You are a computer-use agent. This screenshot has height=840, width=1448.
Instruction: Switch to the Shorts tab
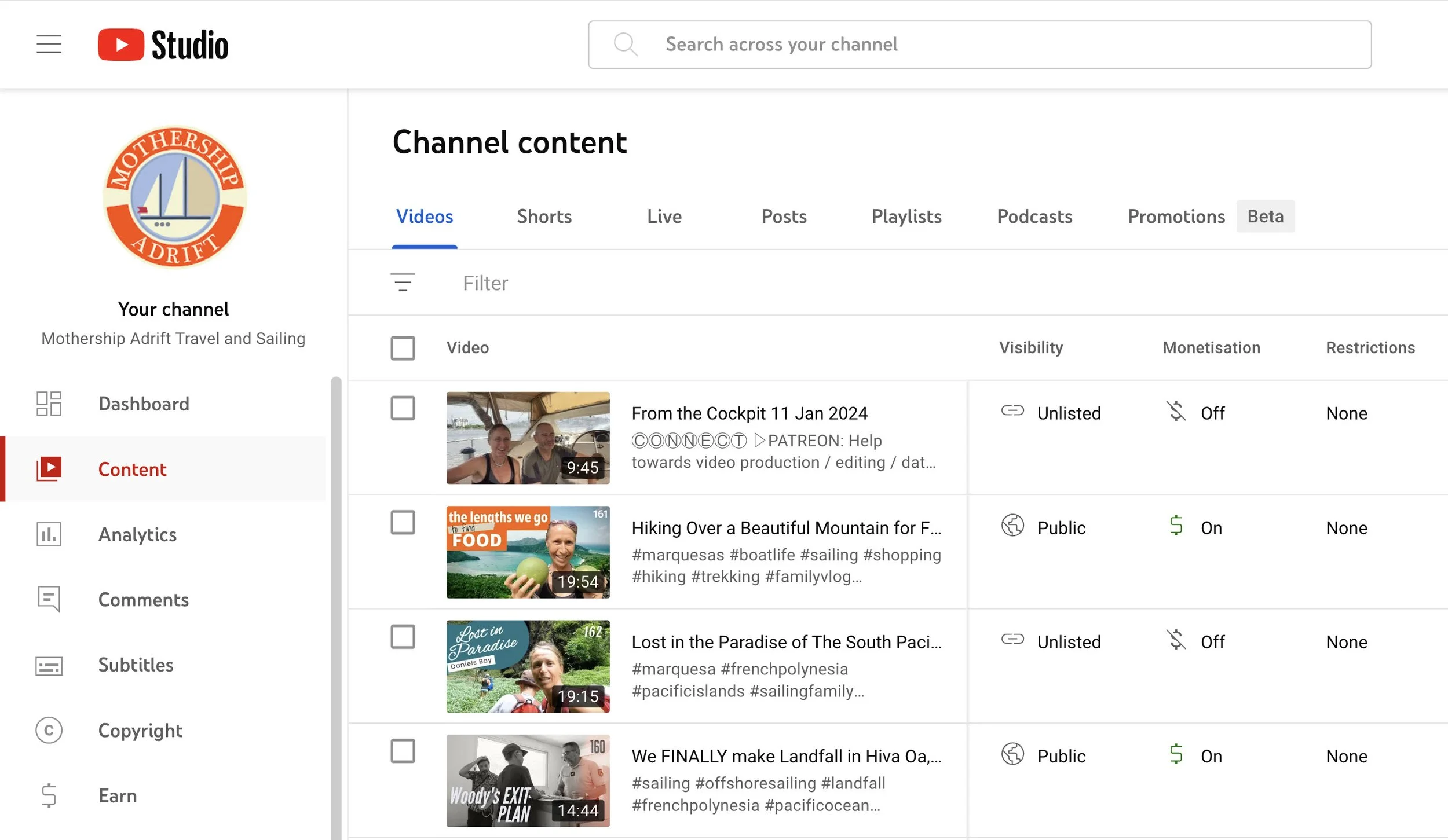(544, 217)
